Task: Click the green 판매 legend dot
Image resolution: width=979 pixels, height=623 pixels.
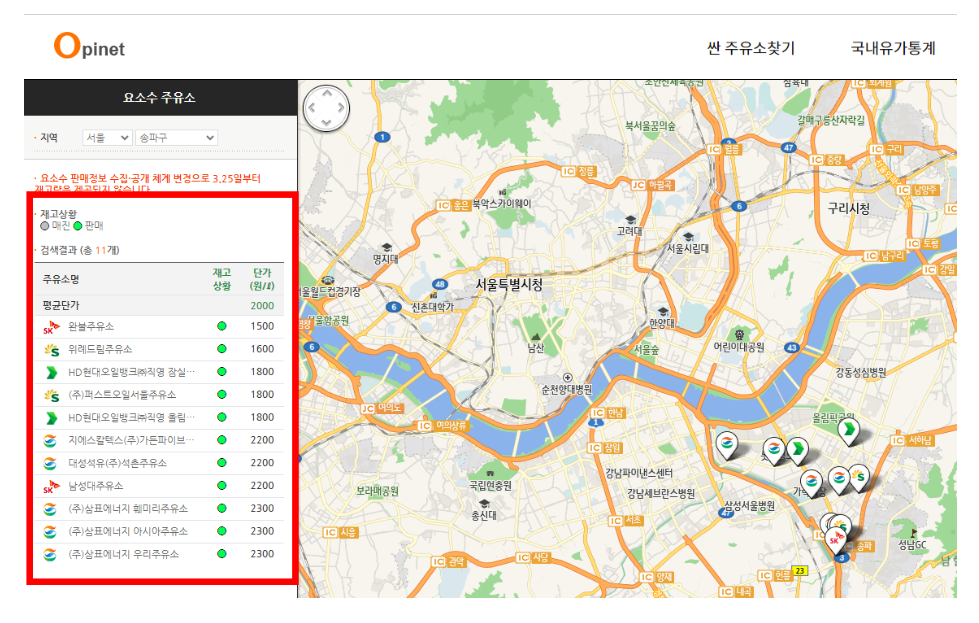Action: pyautogui.click(x=78, y=226)
